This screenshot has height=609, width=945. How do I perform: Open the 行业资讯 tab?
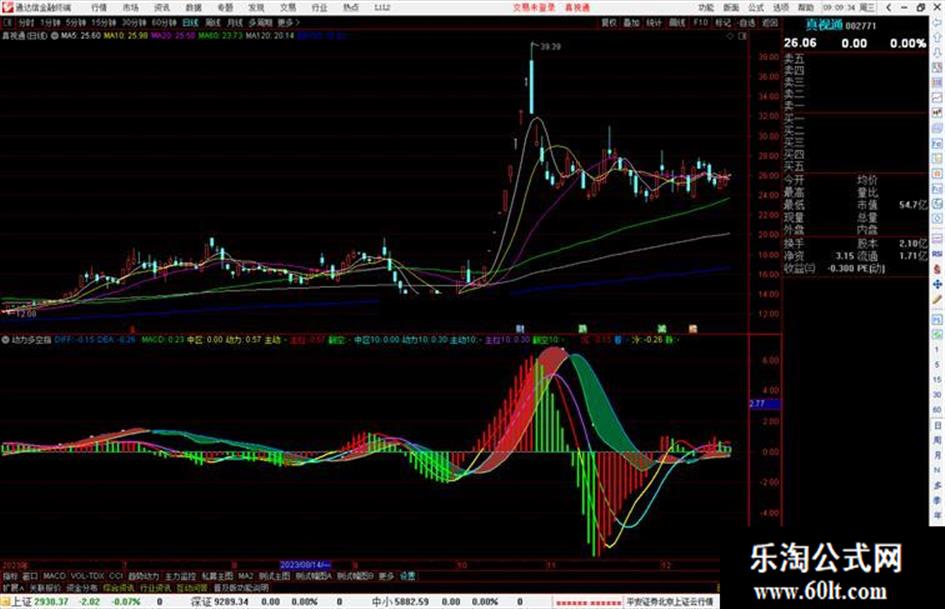tap(155, 587)
